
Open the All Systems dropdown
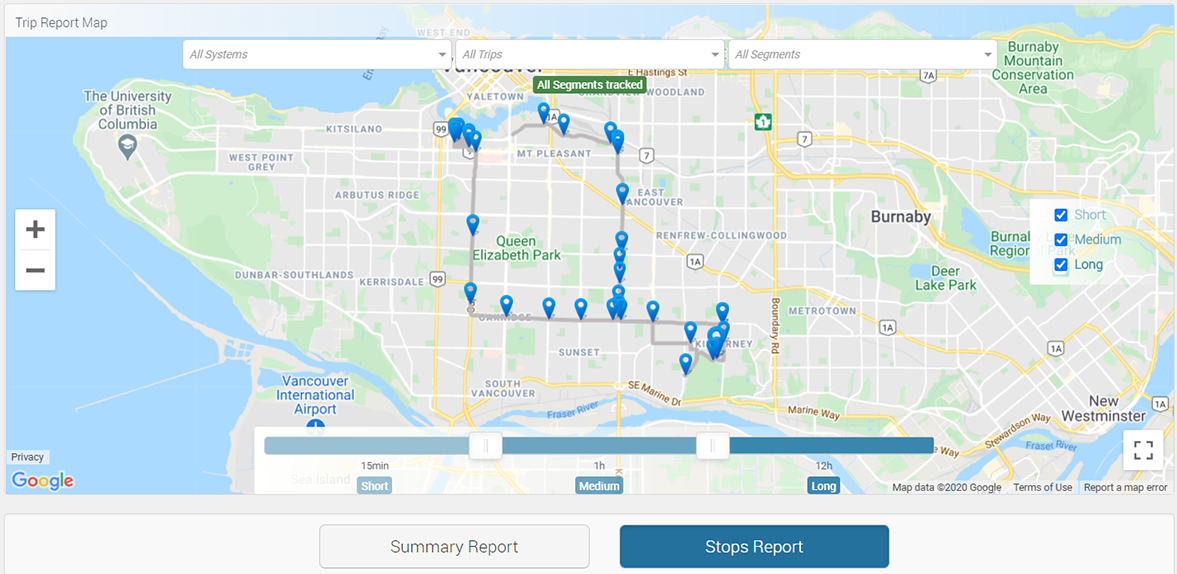coord(317,55)
